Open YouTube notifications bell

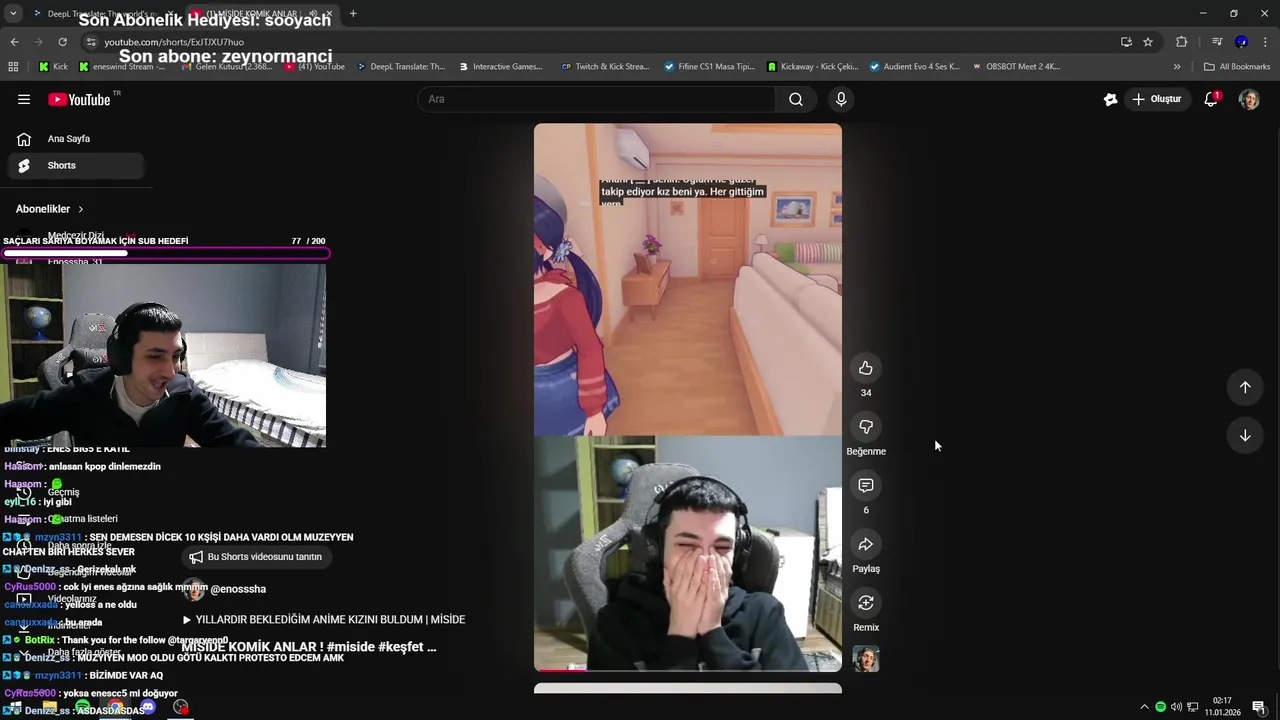point(1211,99)
